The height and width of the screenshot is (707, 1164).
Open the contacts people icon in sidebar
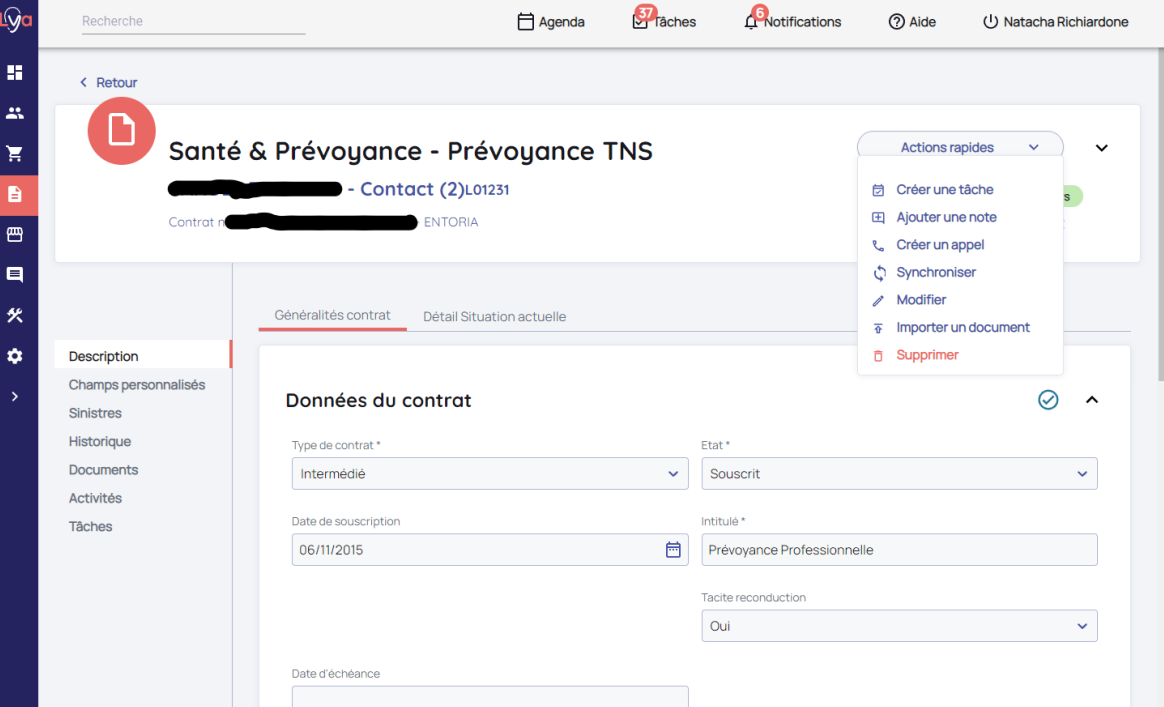(x=15, y=113)
